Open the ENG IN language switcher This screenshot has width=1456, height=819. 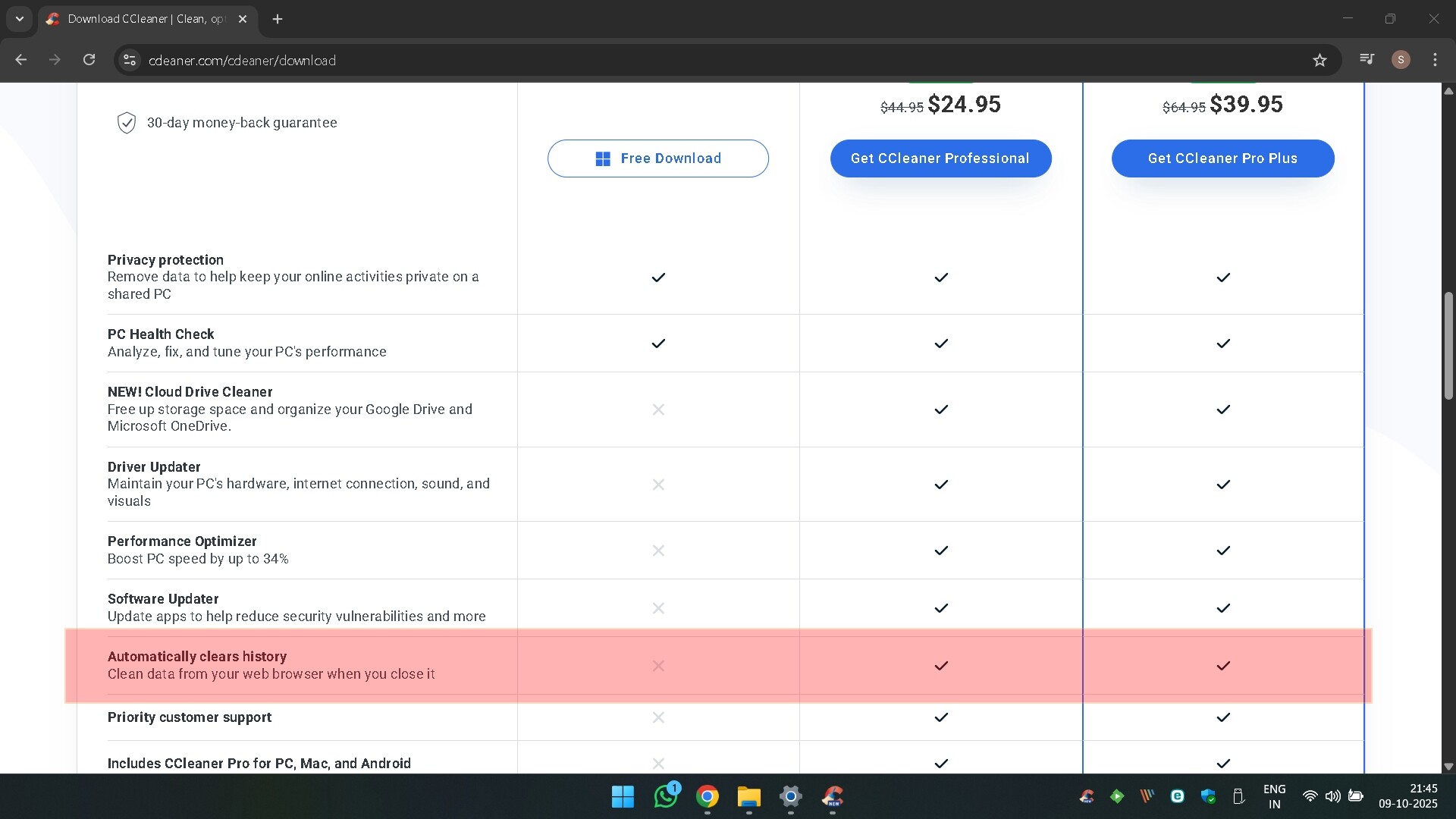click(x=1274, y=796)
